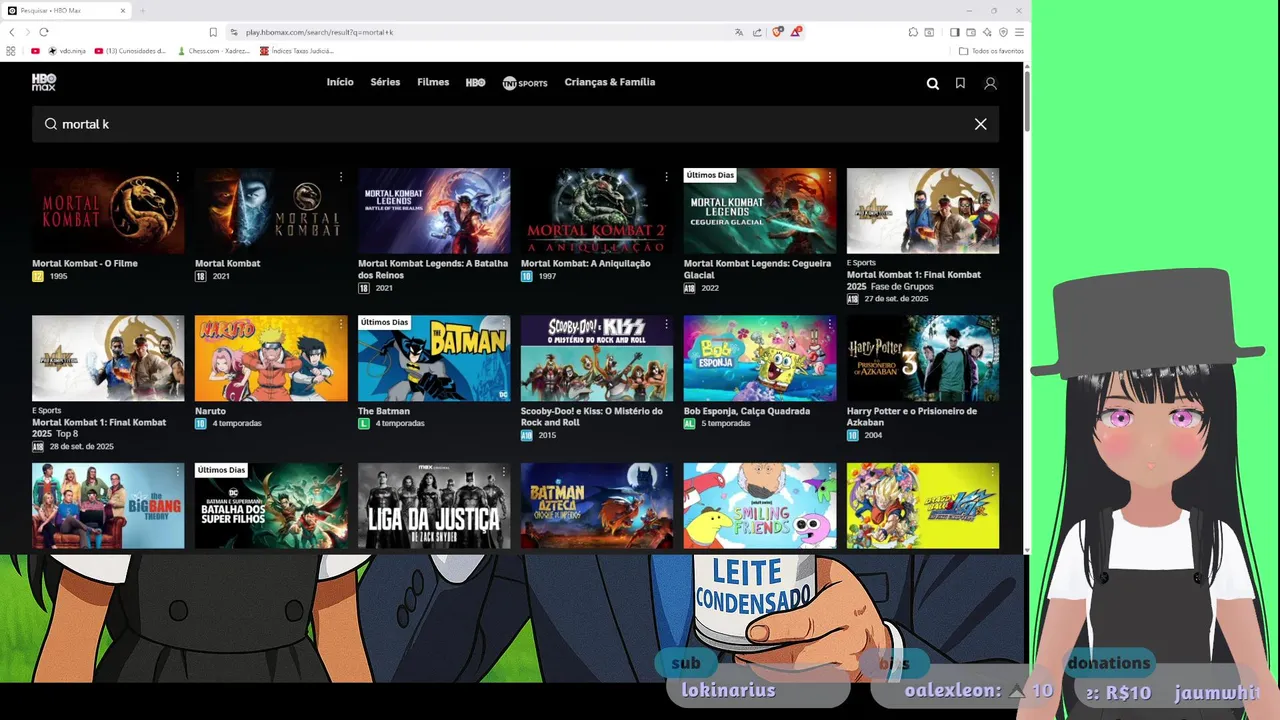Select the Pesquisar • HBO Max tab

tap(67, 11)
